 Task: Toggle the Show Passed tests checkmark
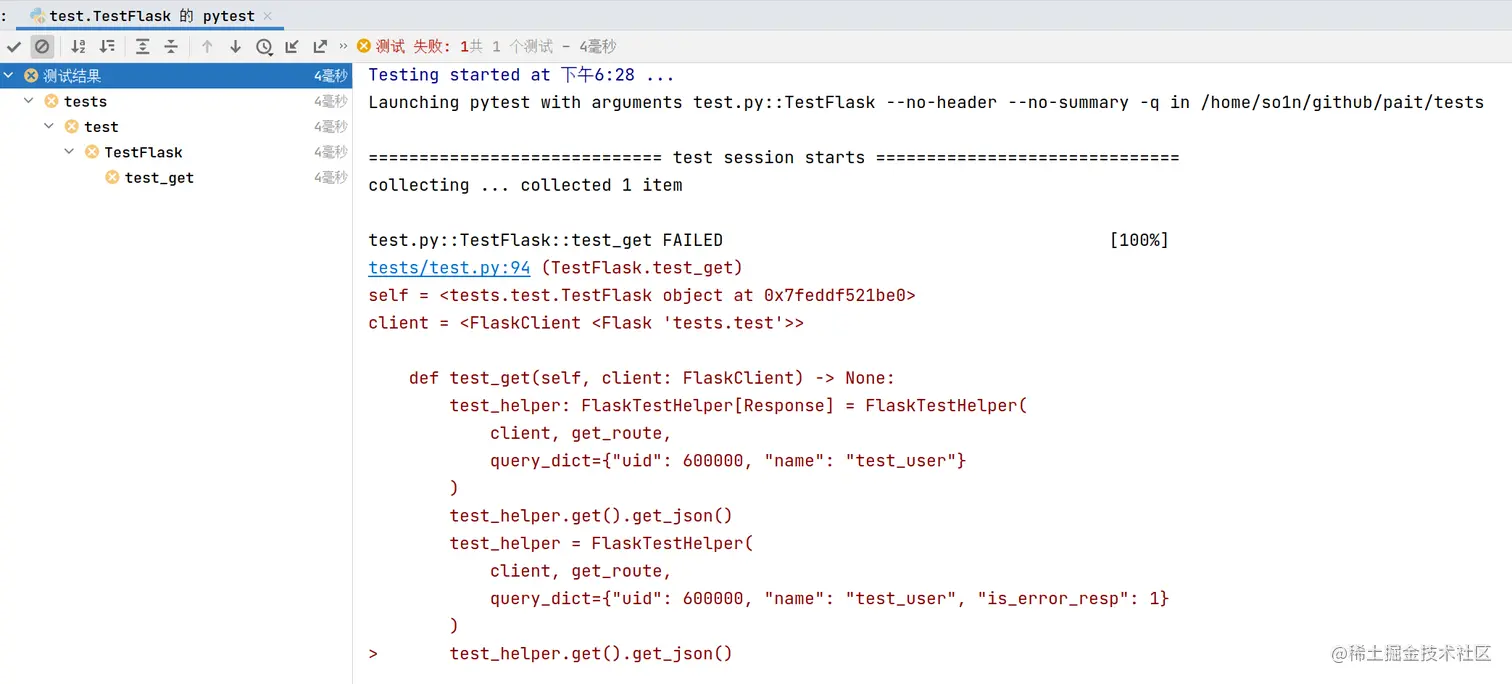(x=14, y=46)
